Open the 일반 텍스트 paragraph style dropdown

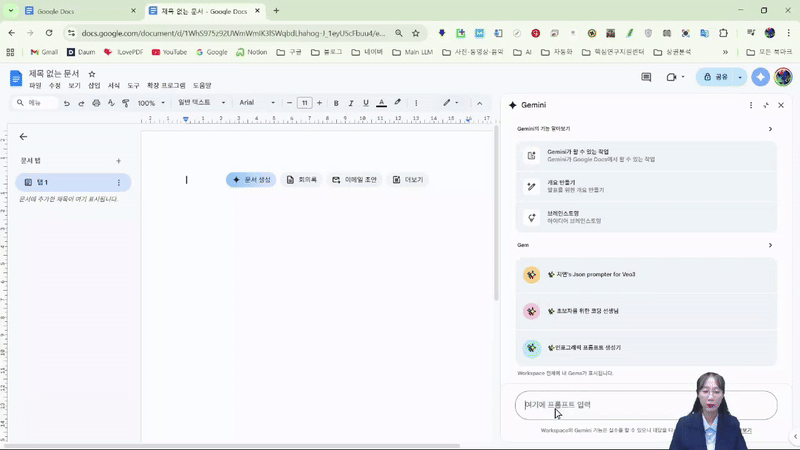[201, 103]
